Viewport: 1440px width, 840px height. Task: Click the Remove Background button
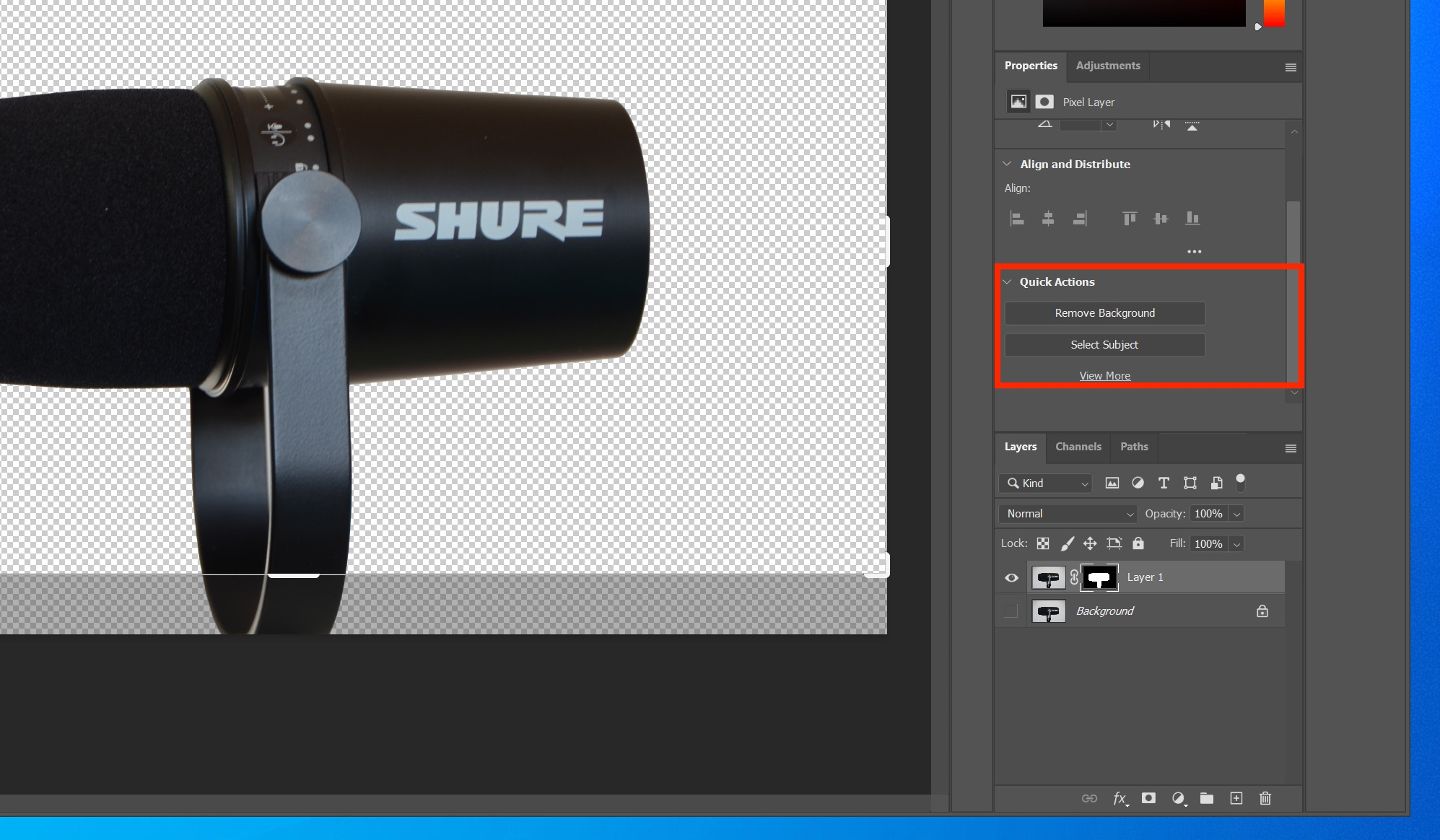point(1105,313)
